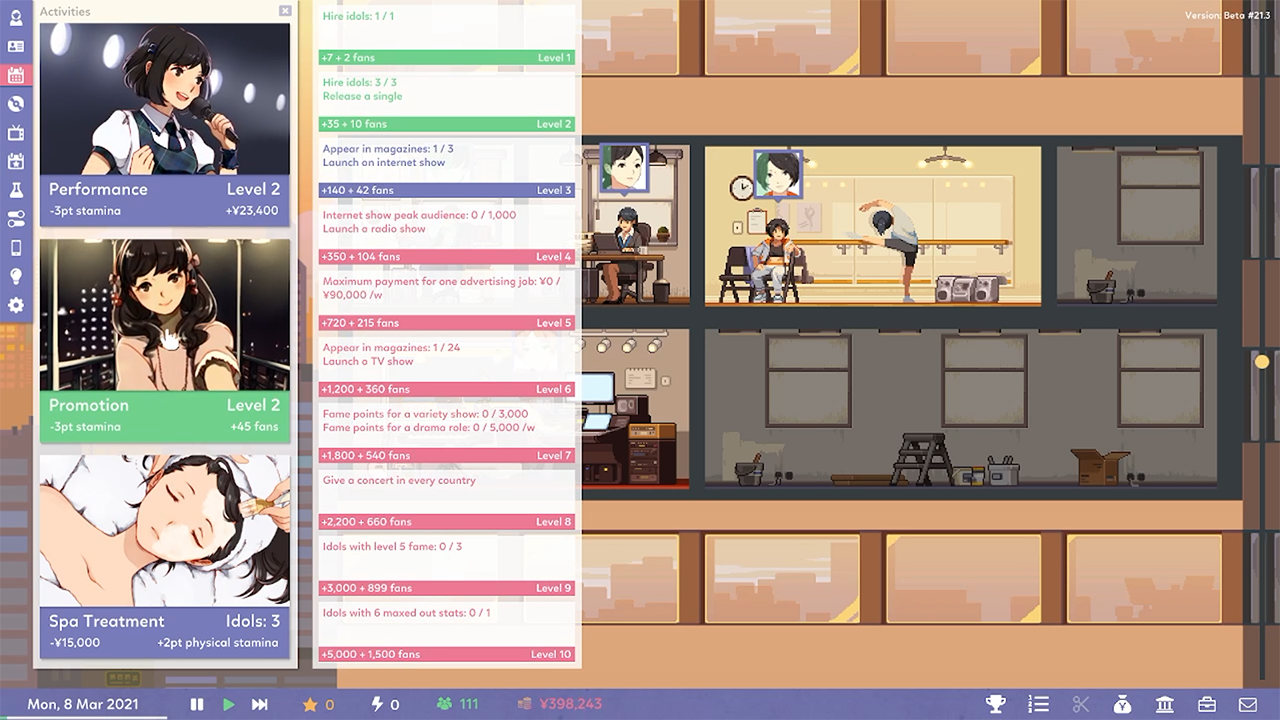Choose the Promotion Level 2 activity
This screenshot has height=720, width=1280.
(x=165, y=340)
